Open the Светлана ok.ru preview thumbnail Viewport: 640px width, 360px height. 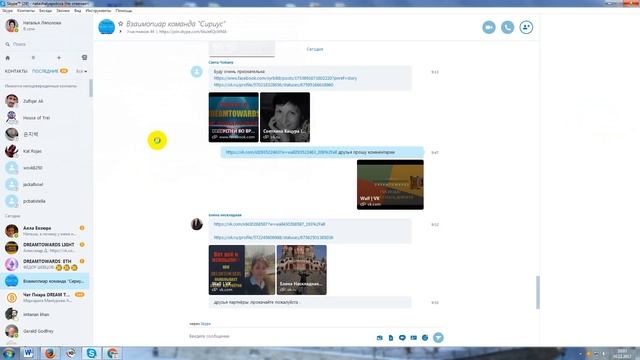click(x=285, y=117)
